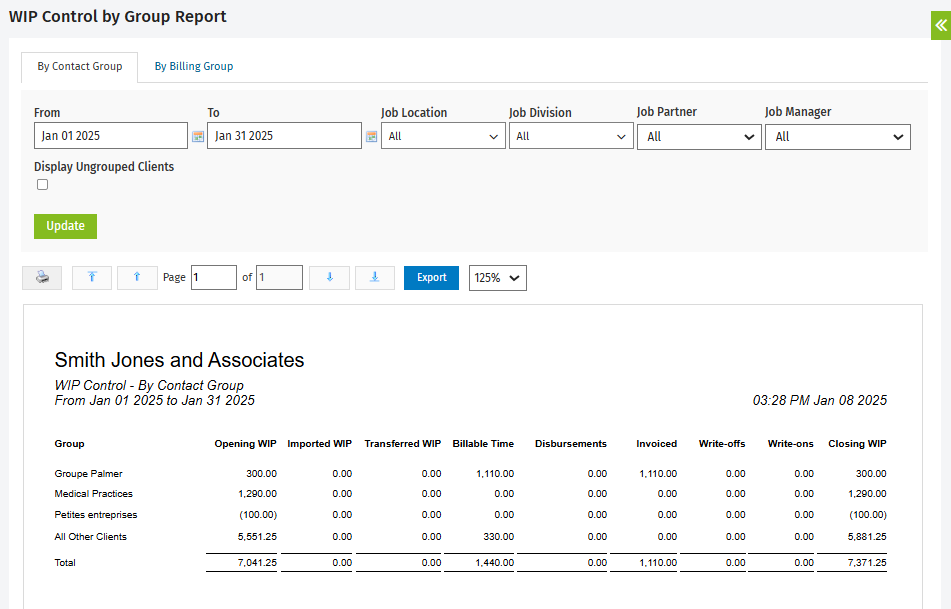Change zoom level from 125% dropdown

click(497, 278)
